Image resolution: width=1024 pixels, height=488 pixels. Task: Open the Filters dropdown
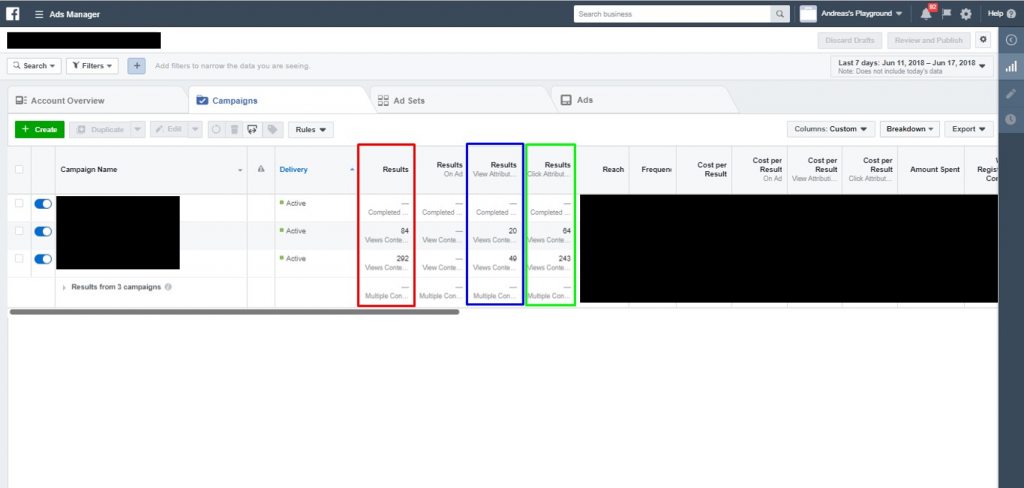92,66
